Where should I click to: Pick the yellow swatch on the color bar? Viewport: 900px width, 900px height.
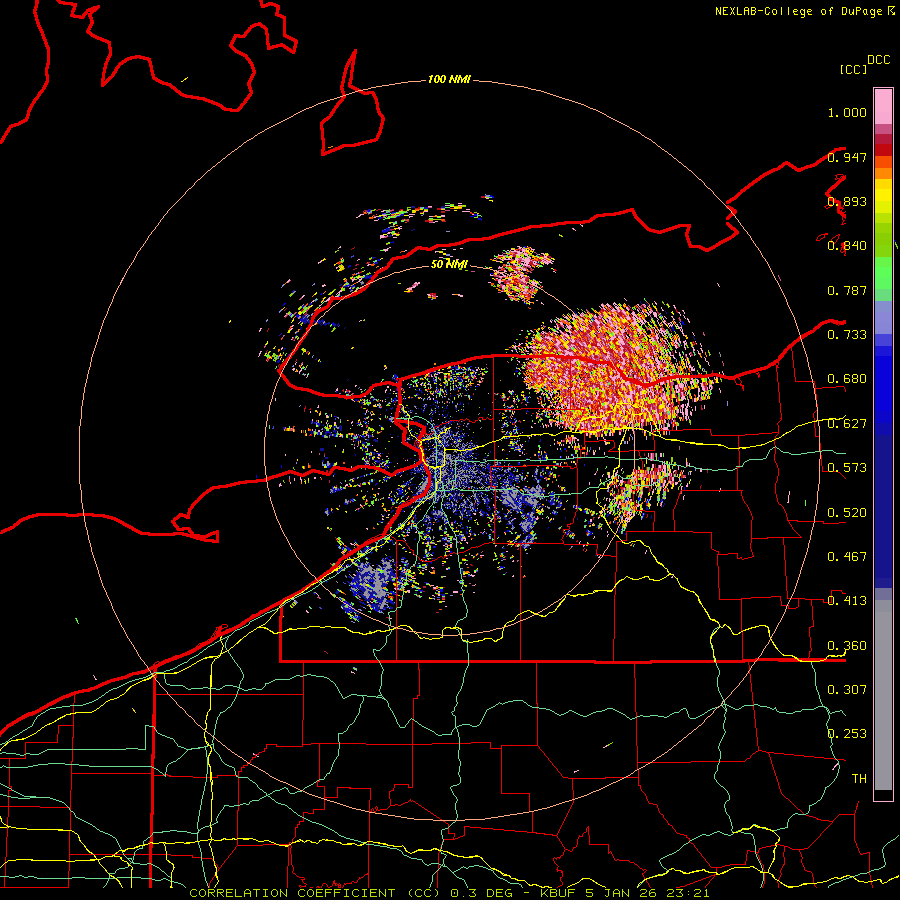pos(883,196)
